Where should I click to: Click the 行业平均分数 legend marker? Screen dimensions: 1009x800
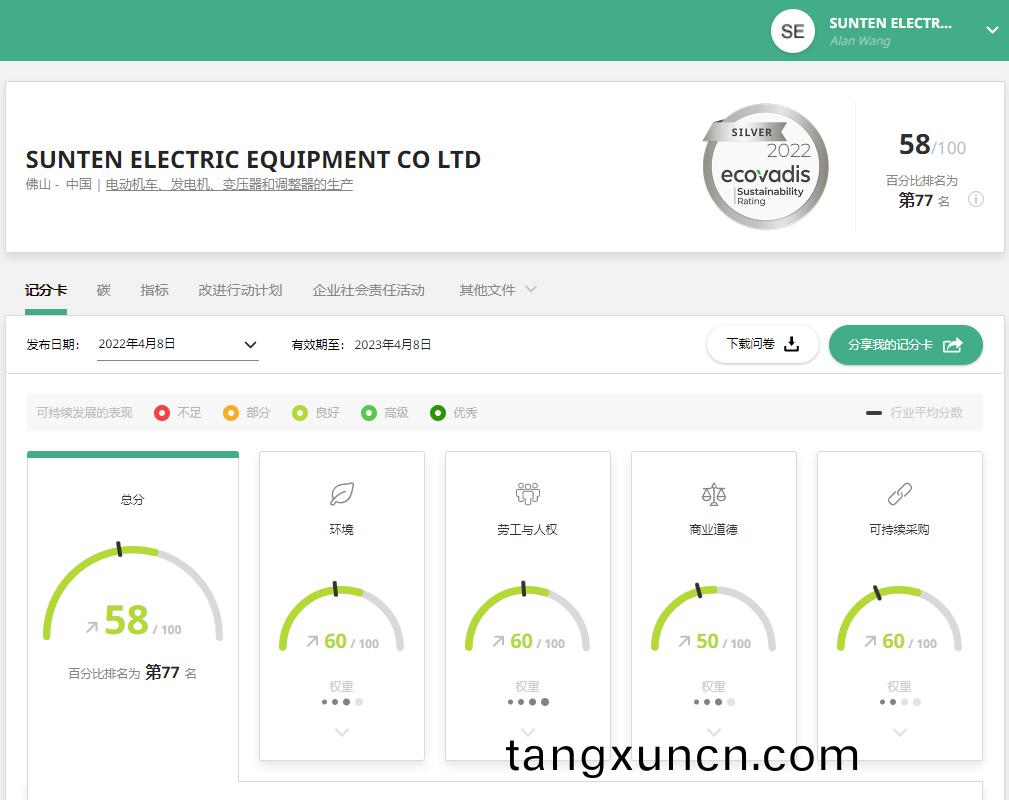(x=874, y=413)
